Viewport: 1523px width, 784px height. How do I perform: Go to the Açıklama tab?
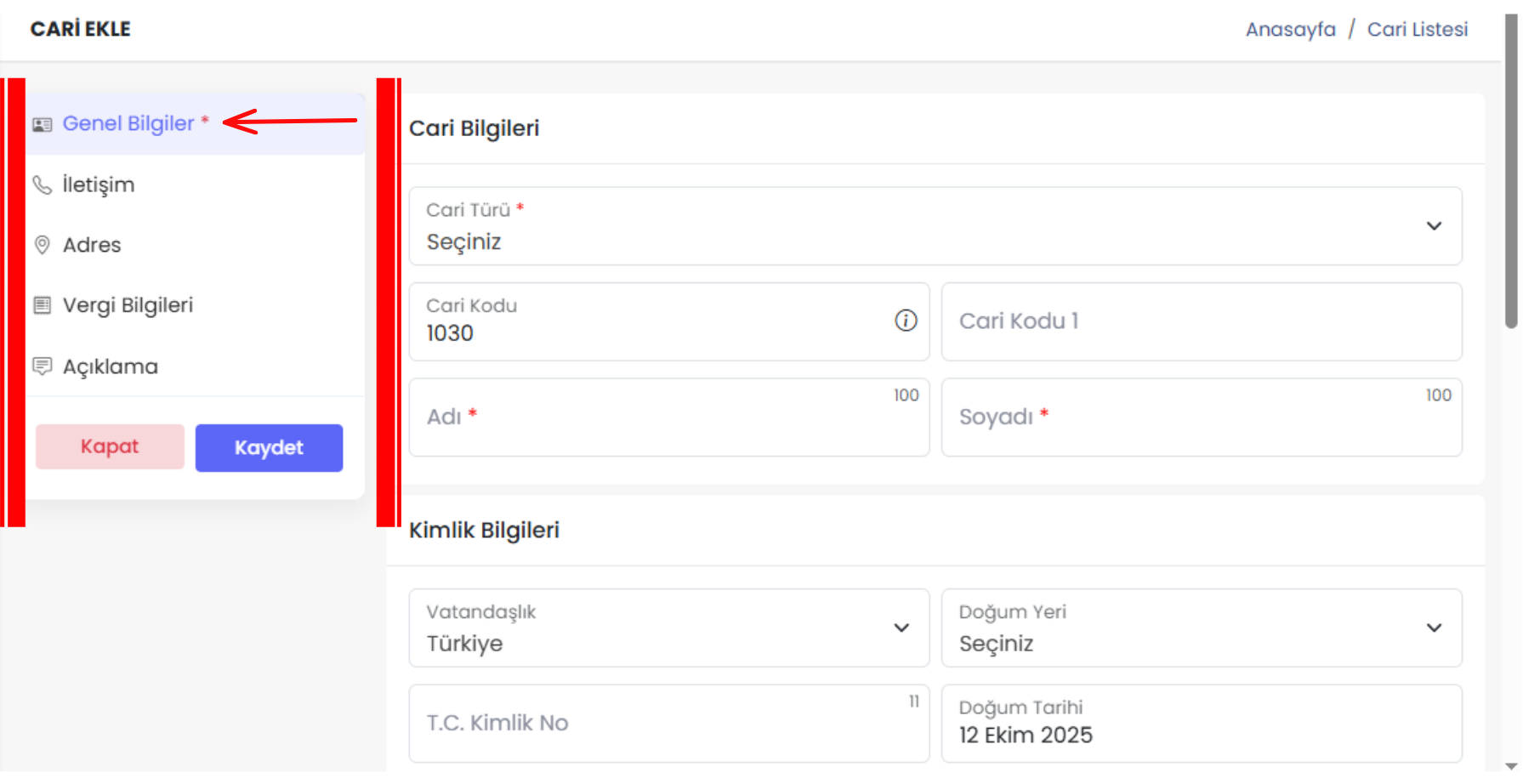click(111, 366)
